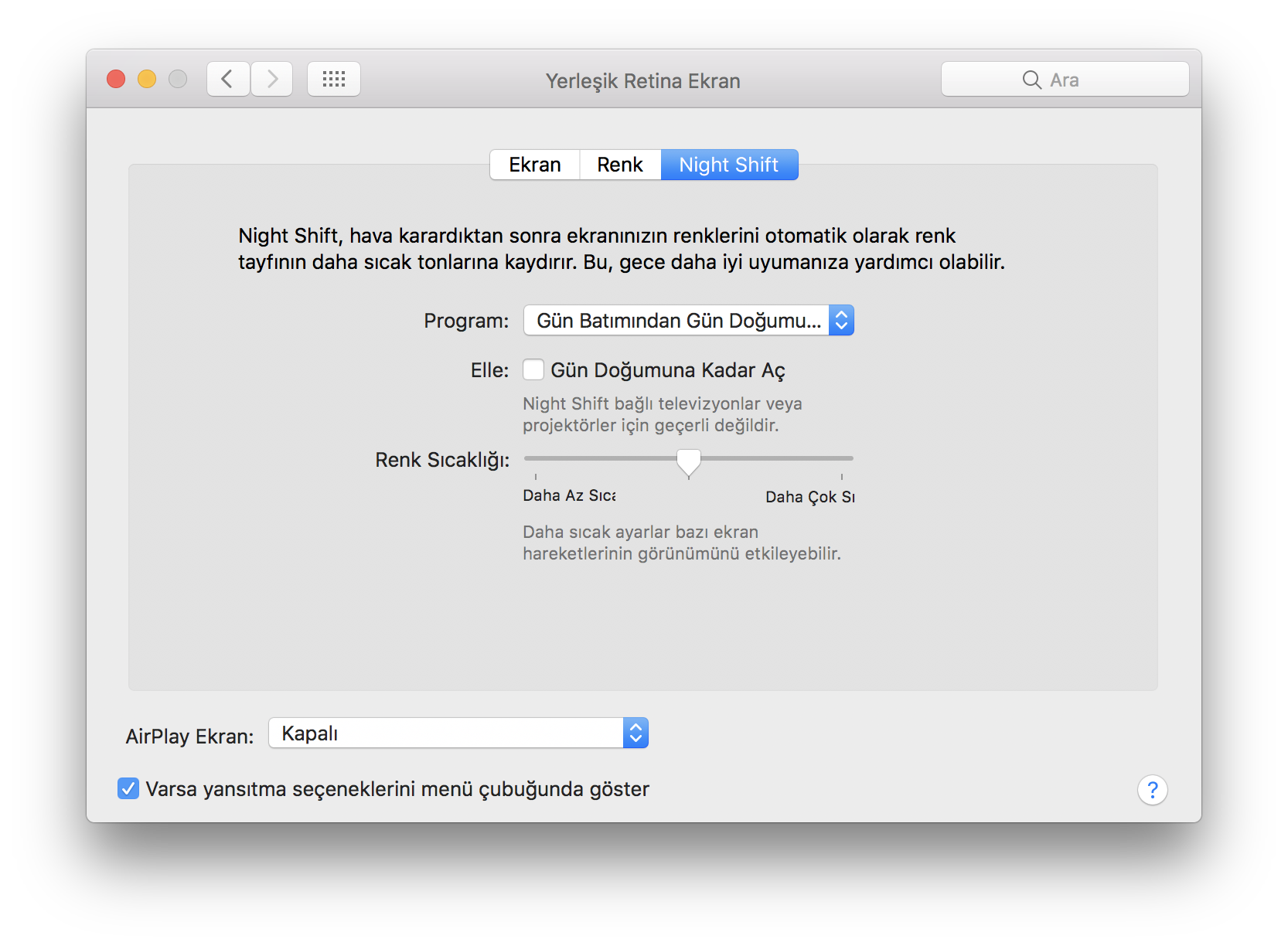Show all preferences grid icon
The width and height of the screenshot is (1288, 946).
[334, 79]
